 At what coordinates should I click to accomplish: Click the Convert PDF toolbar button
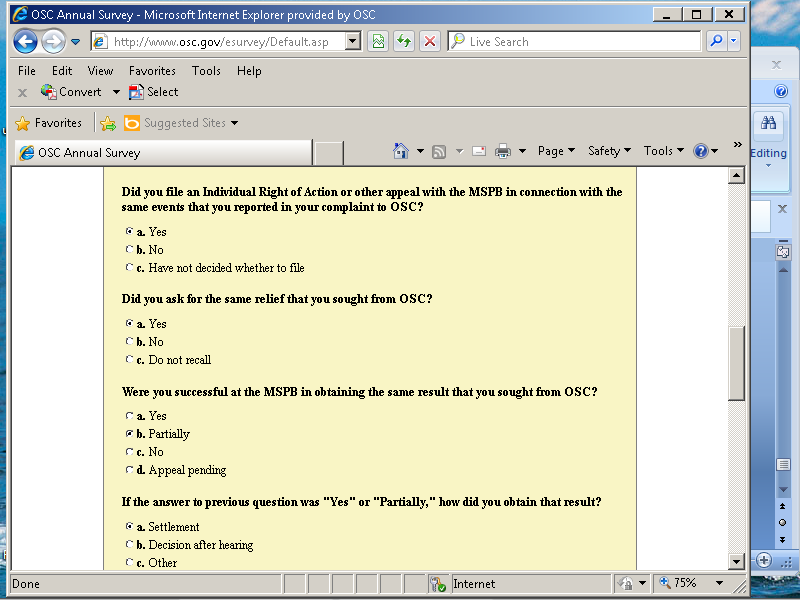pyautogui.click(x=71, y=92)
